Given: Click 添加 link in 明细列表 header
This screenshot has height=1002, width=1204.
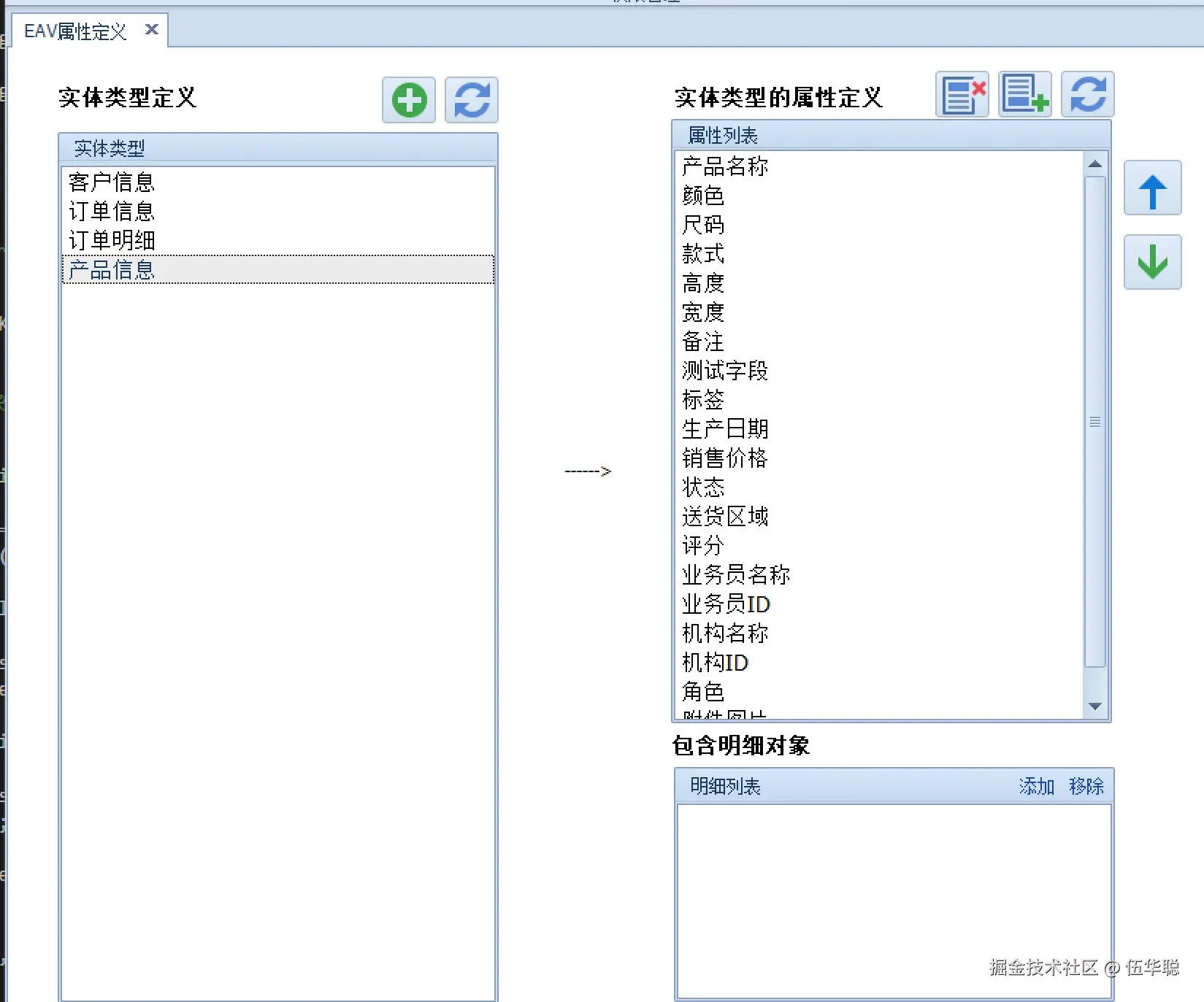Looking at the screenshot, I should coord(1037,786).
